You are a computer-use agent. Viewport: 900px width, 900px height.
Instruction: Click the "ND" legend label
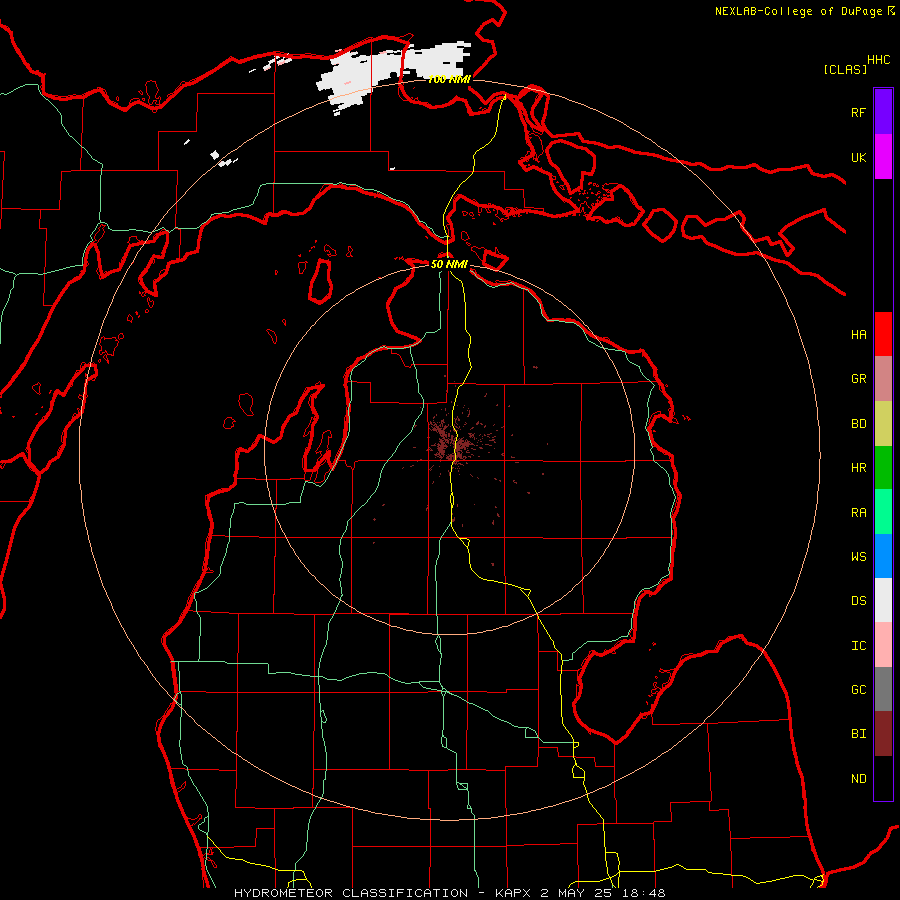(x=858, y=779)
